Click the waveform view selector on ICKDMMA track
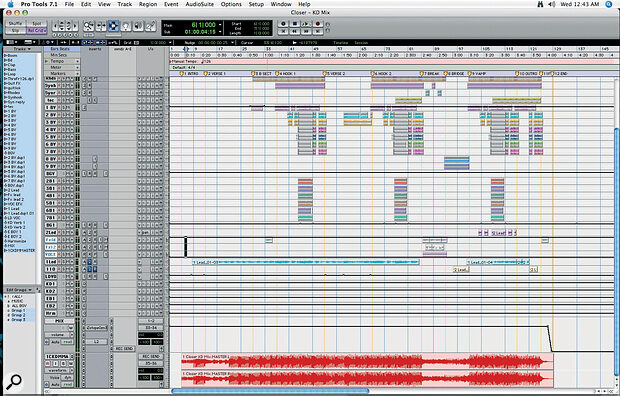The height and width of the screenshot is (396, 620). tap(59, 371)
